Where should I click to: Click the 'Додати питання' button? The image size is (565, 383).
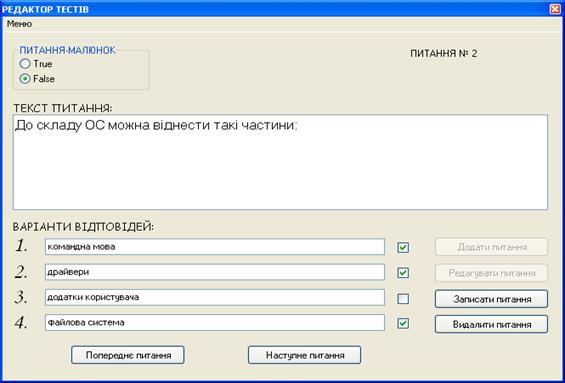pos(491,247)
